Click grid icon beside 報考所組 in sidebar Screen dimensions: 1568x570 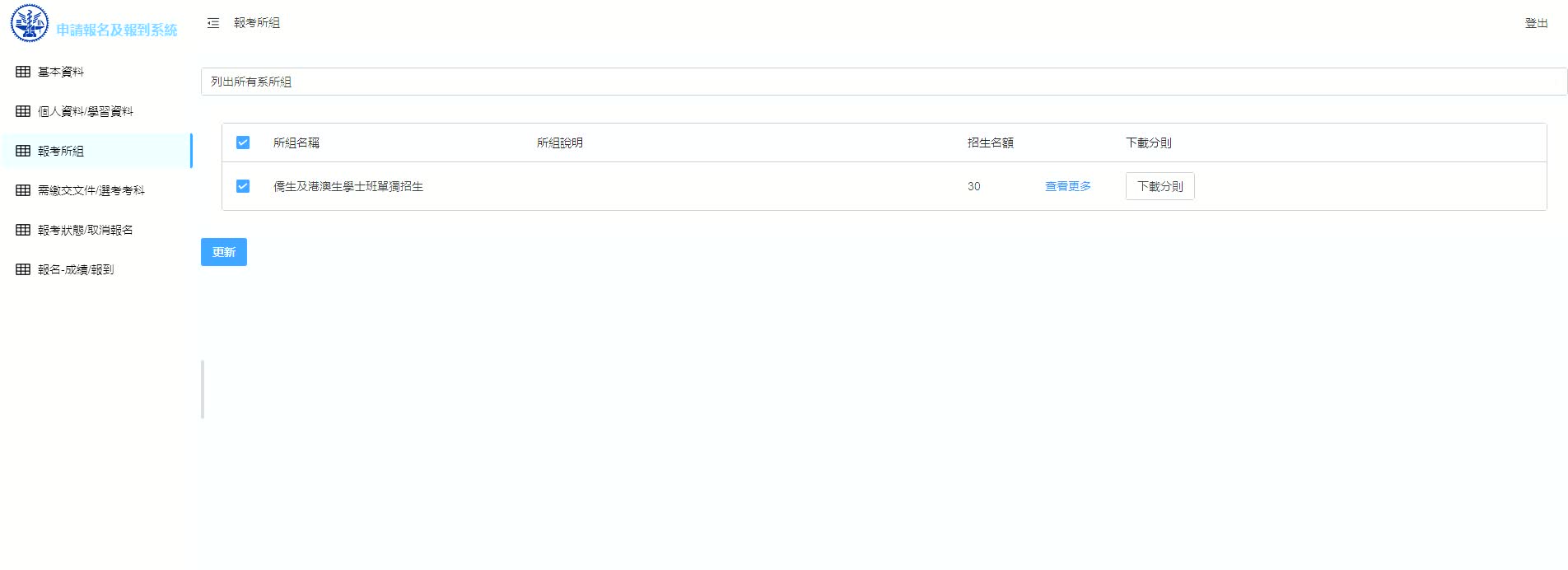[23, 151]
